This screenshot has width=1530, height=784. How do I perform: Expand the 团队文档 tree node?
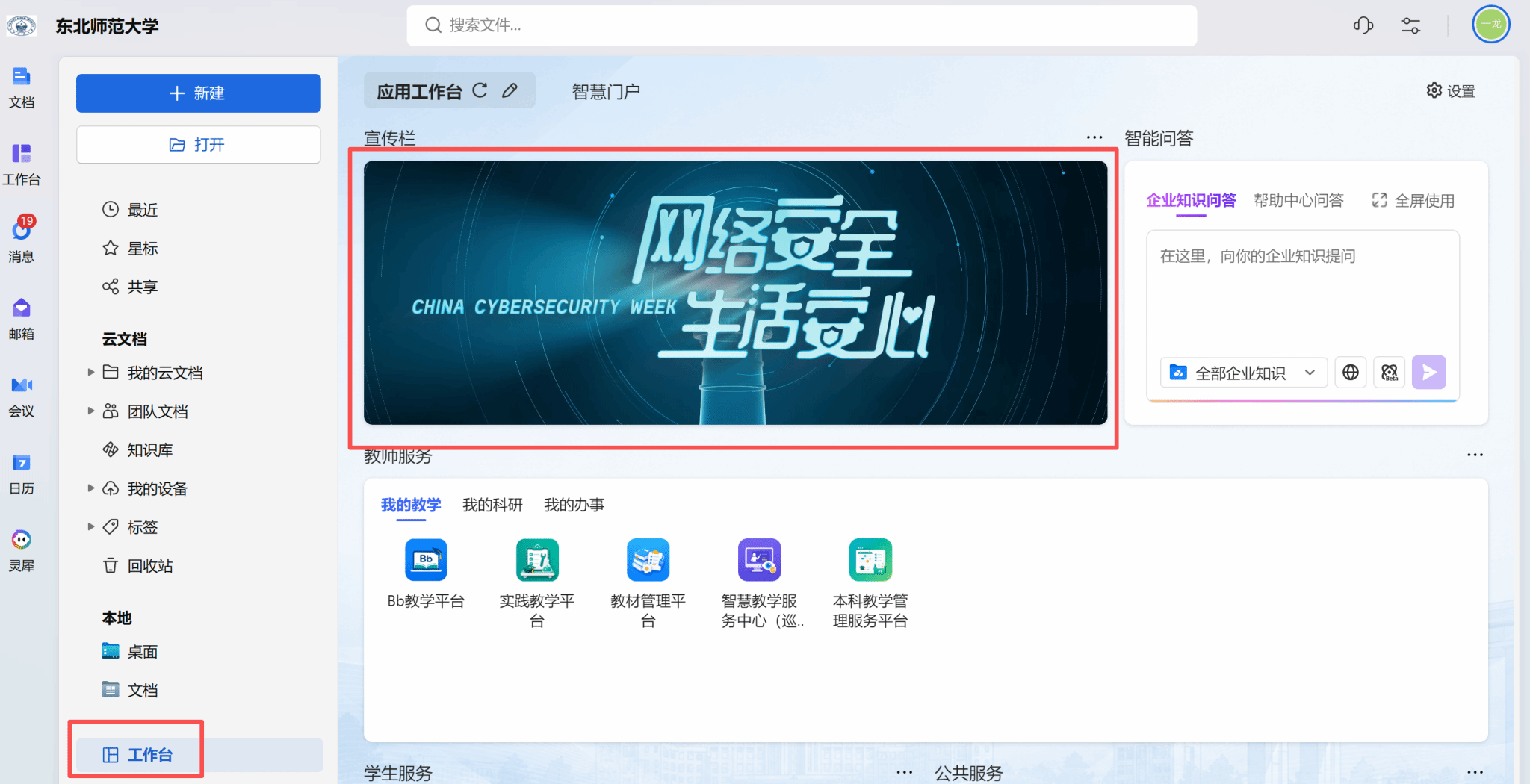(90, 411)
